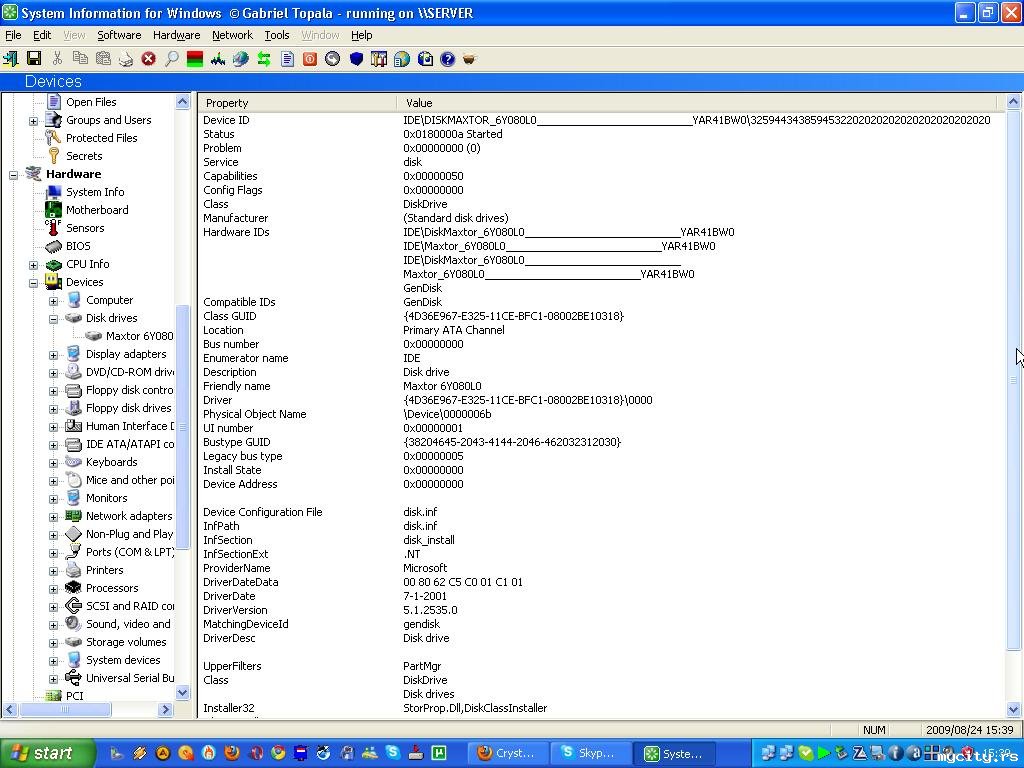This screenshot has height=768, width=1024.
Task: Select Maxtor 6Y080 disk in the tree
Action: click(139, 336)
